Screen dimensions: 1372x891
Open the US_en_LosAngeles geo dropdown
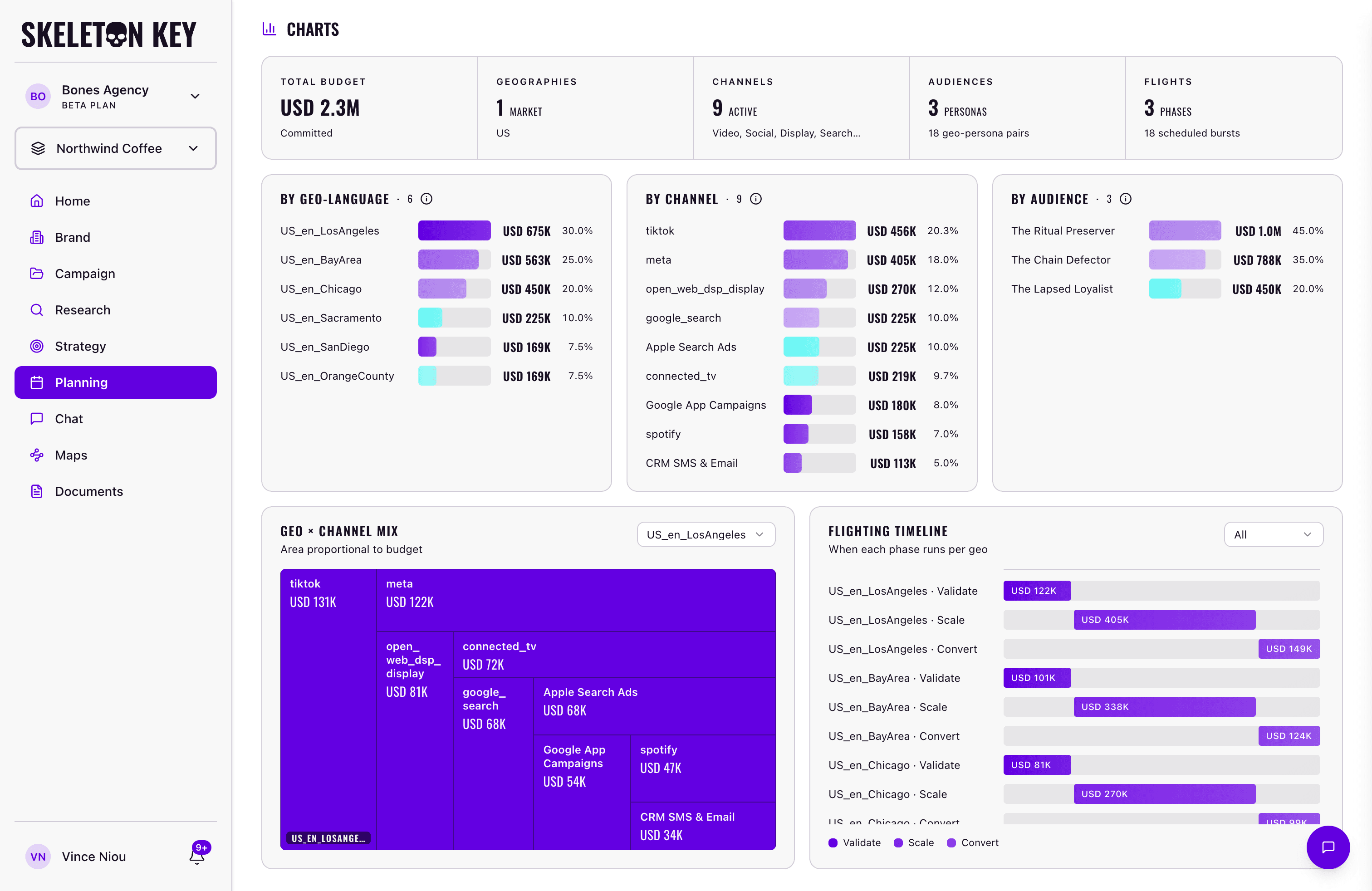click(706, 534)
